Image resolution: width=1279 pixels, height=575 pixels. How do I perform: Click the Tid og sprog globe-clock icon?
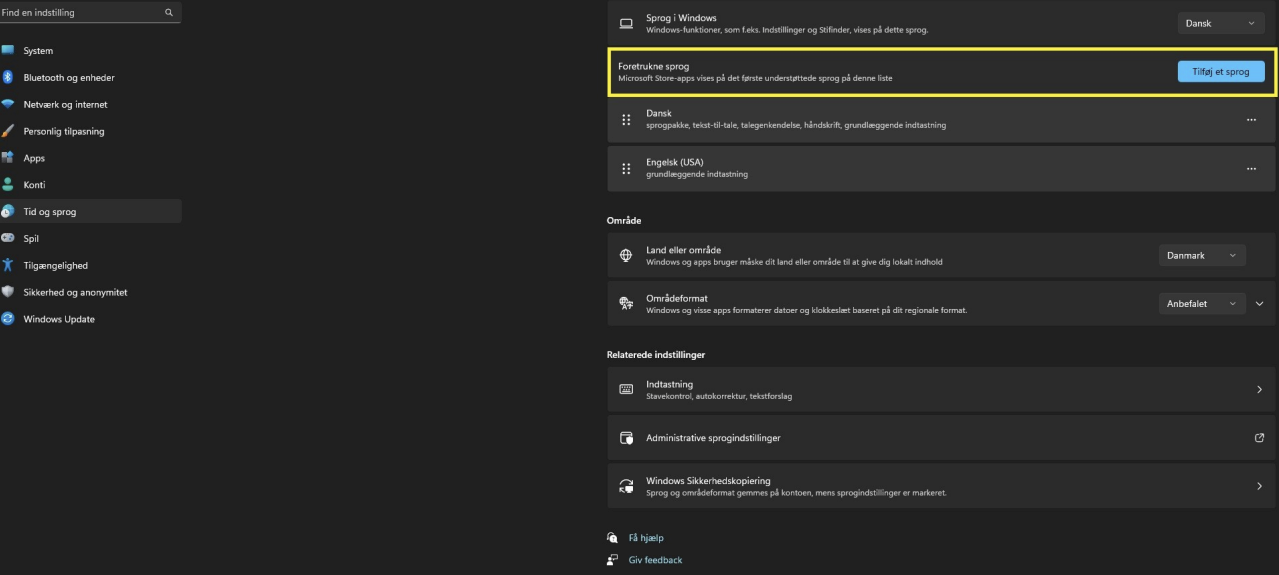(x=7, y=212)
